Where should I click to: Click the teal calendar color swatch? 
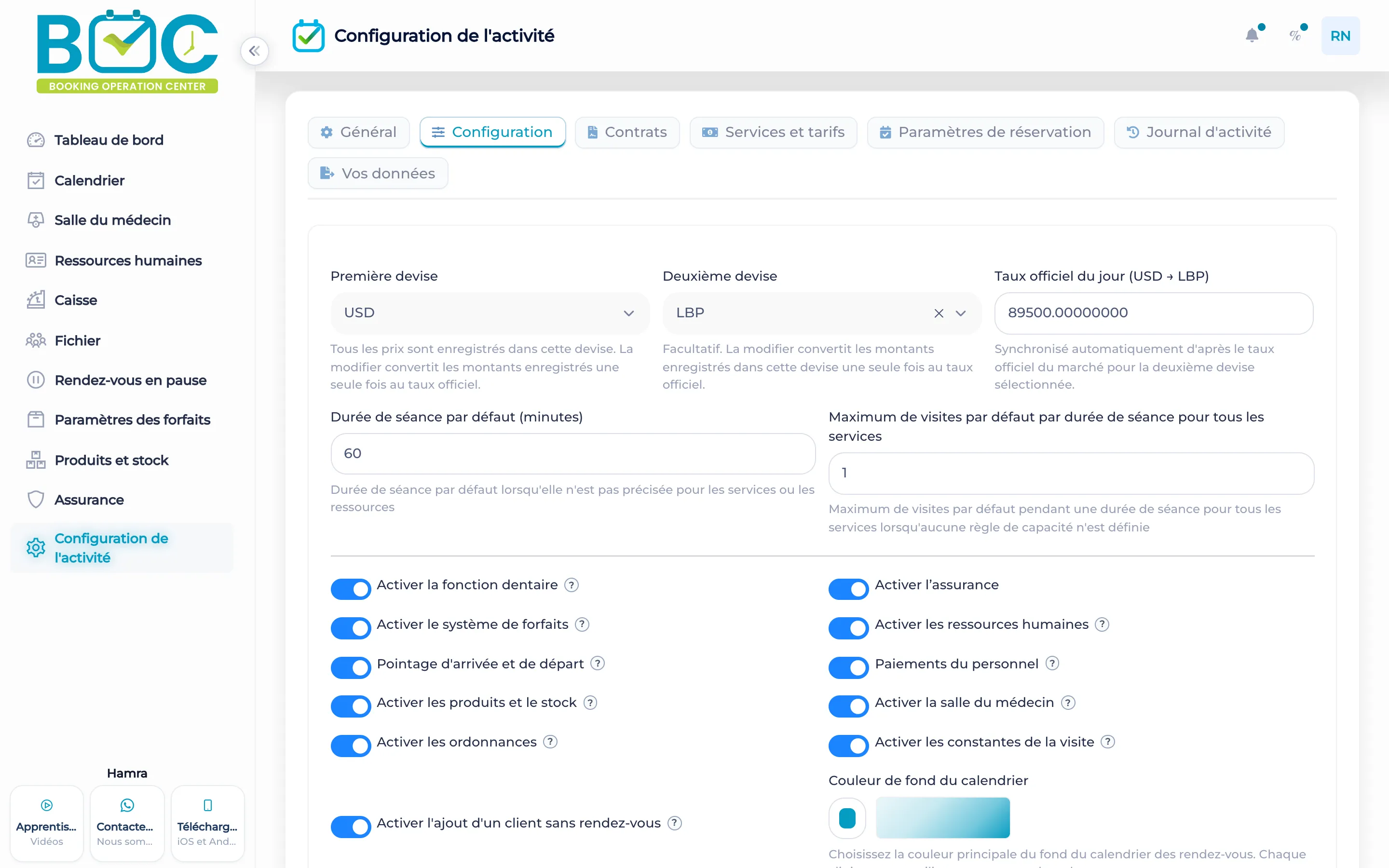(x=847, y=818)
